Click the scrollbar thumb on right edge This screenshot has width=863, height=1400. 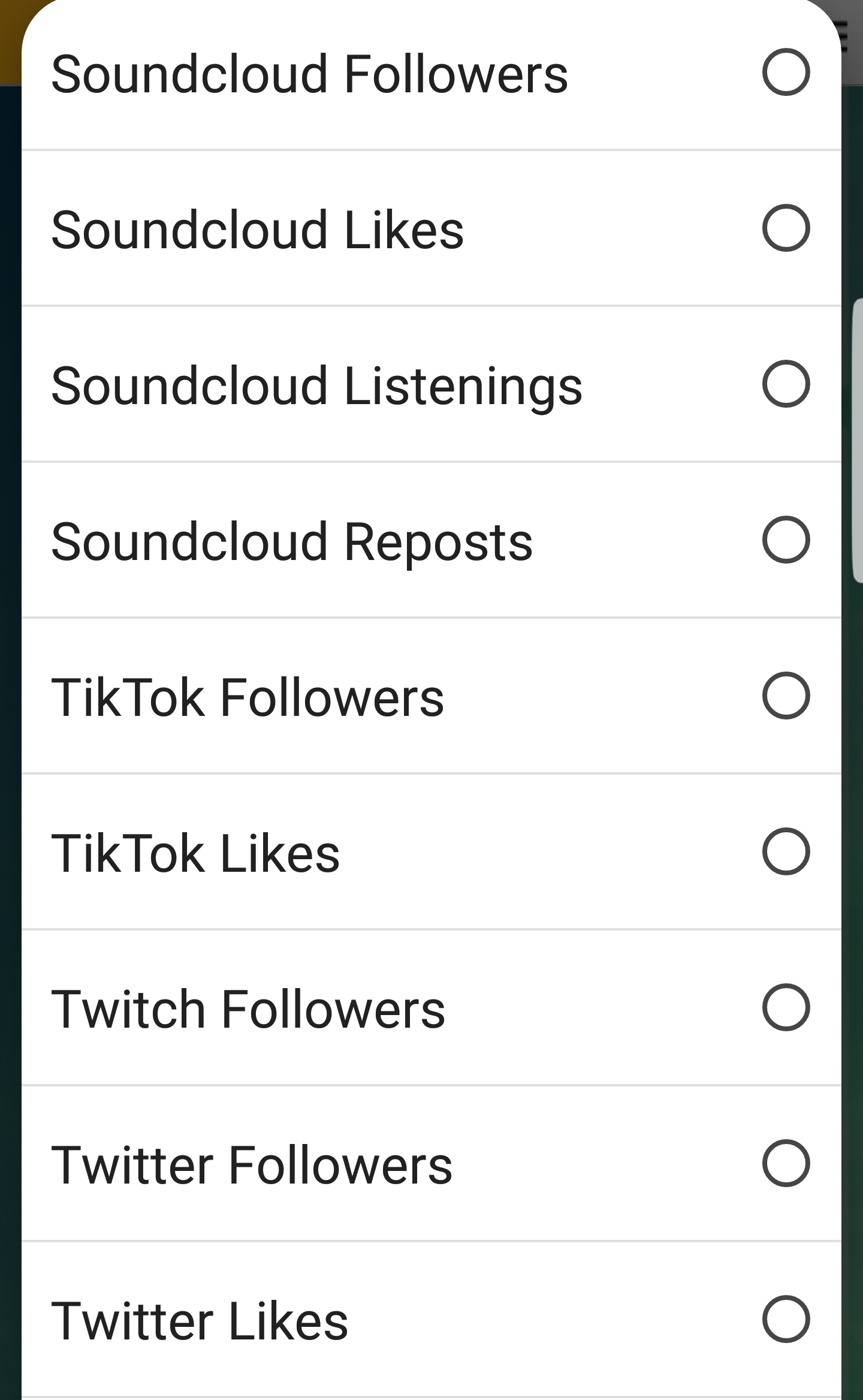(857, 441)
